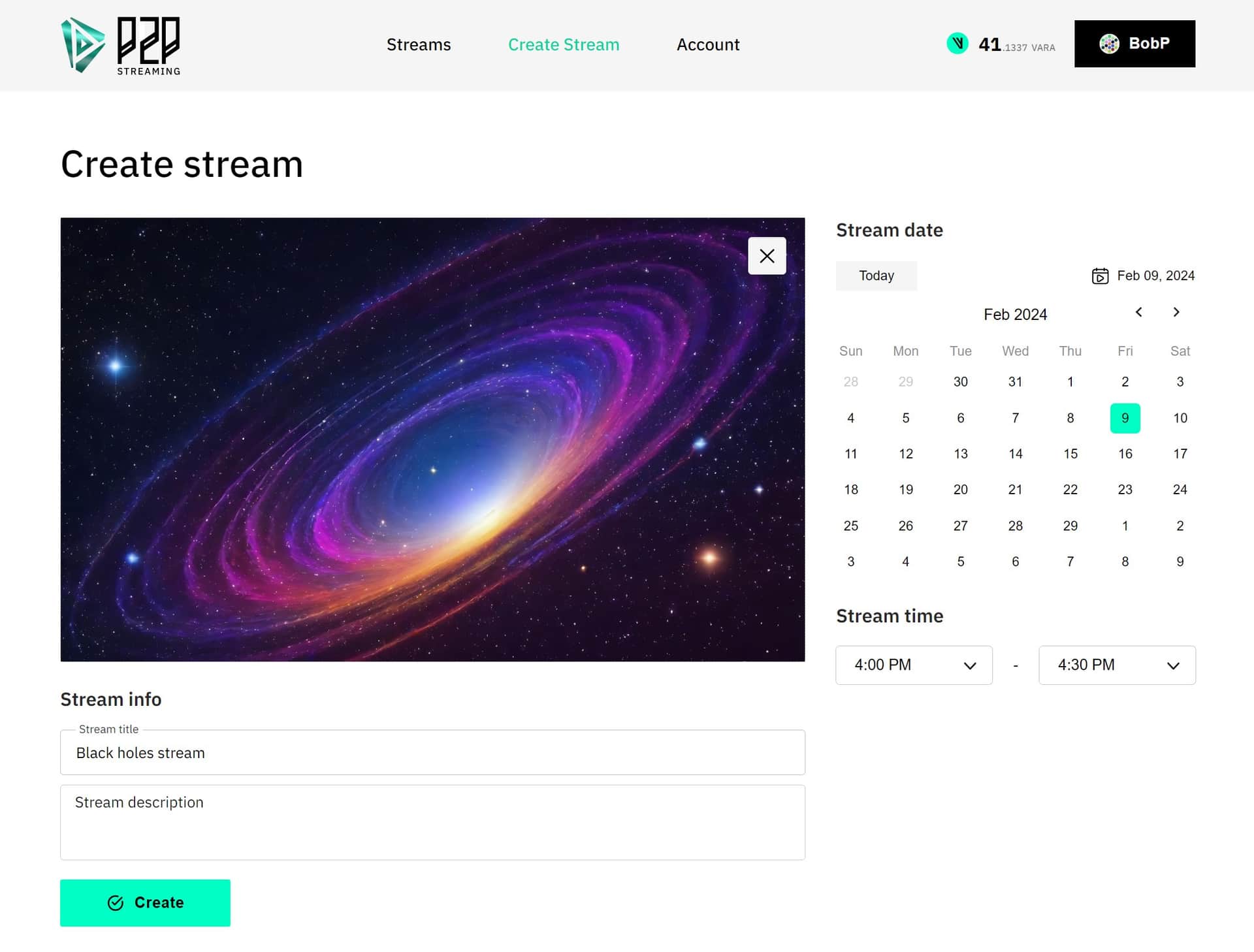This screenshot has height=952, width=1254.
Task: Focus the Stream title input field
Action: (x=432, y=753)
